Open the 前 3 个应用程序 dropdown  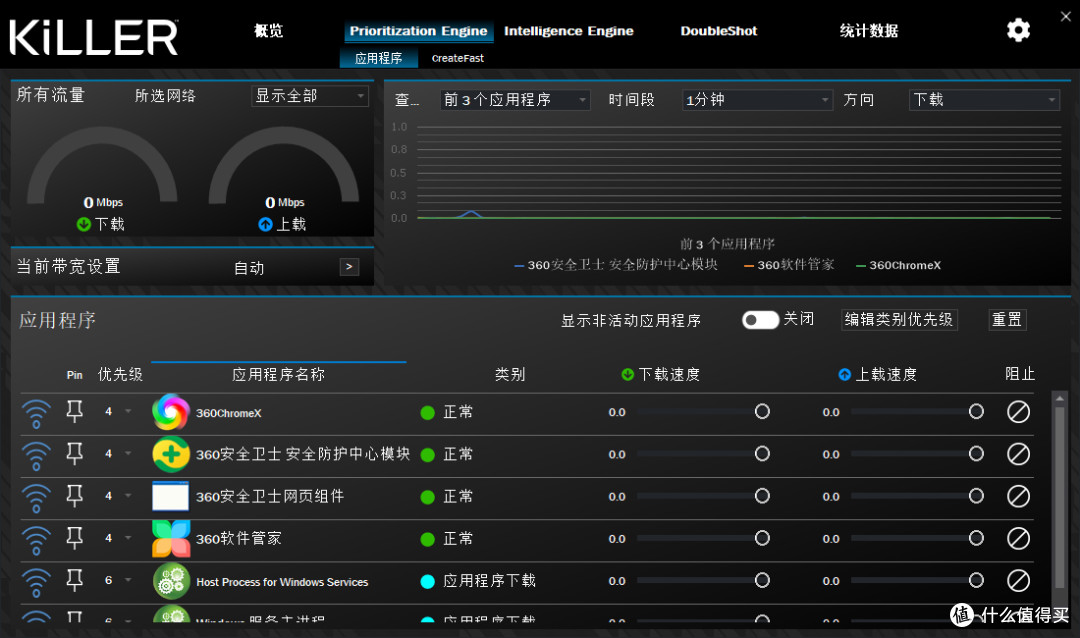coord(515,100)
